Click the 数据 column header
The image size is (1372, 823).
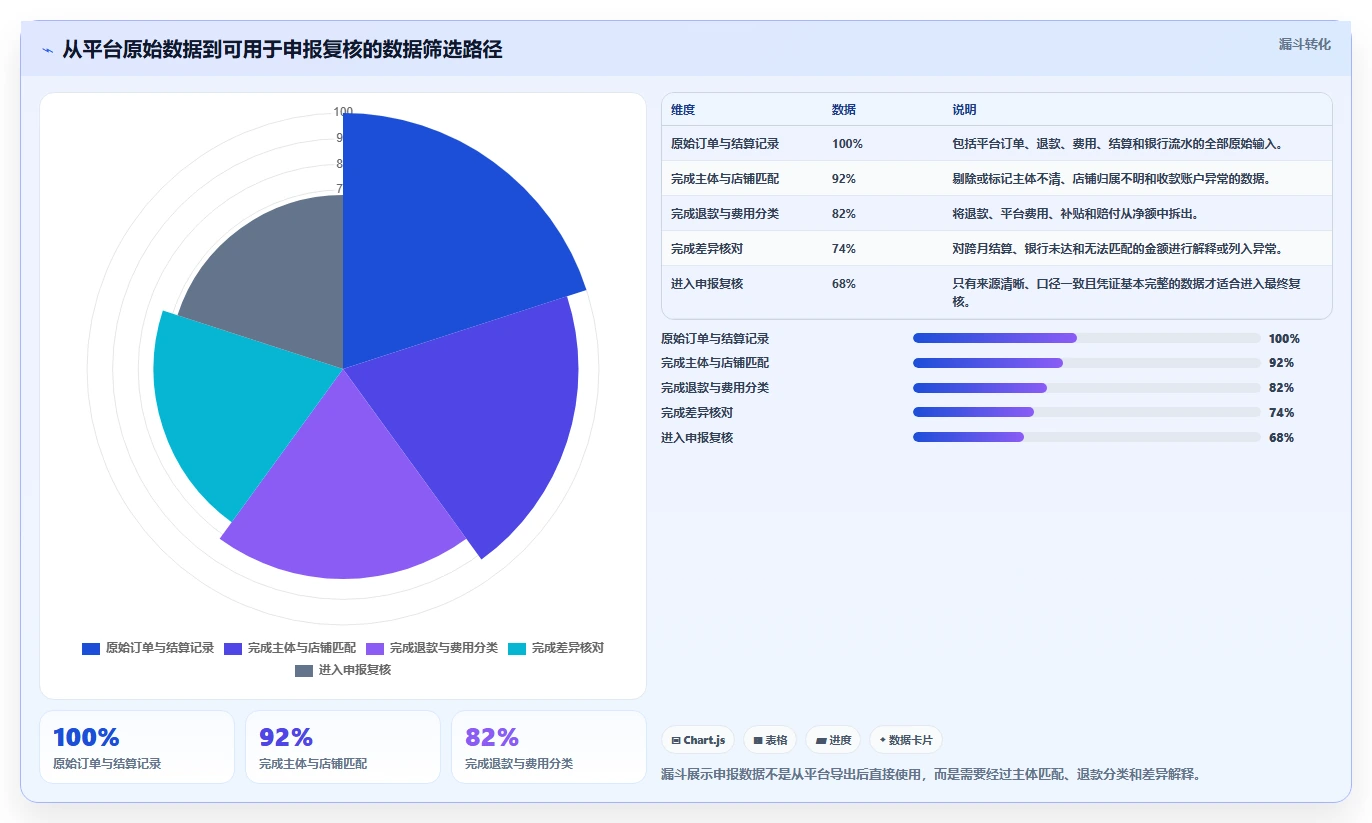(844, 110)
